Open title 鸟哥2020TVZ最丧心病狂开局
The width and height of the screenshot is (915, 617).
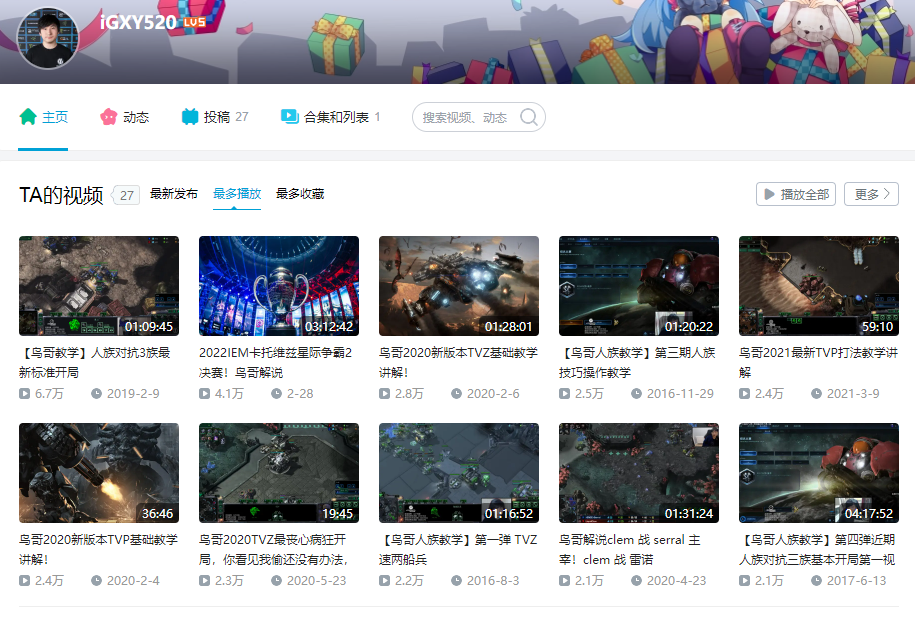[x=274, y=549]
